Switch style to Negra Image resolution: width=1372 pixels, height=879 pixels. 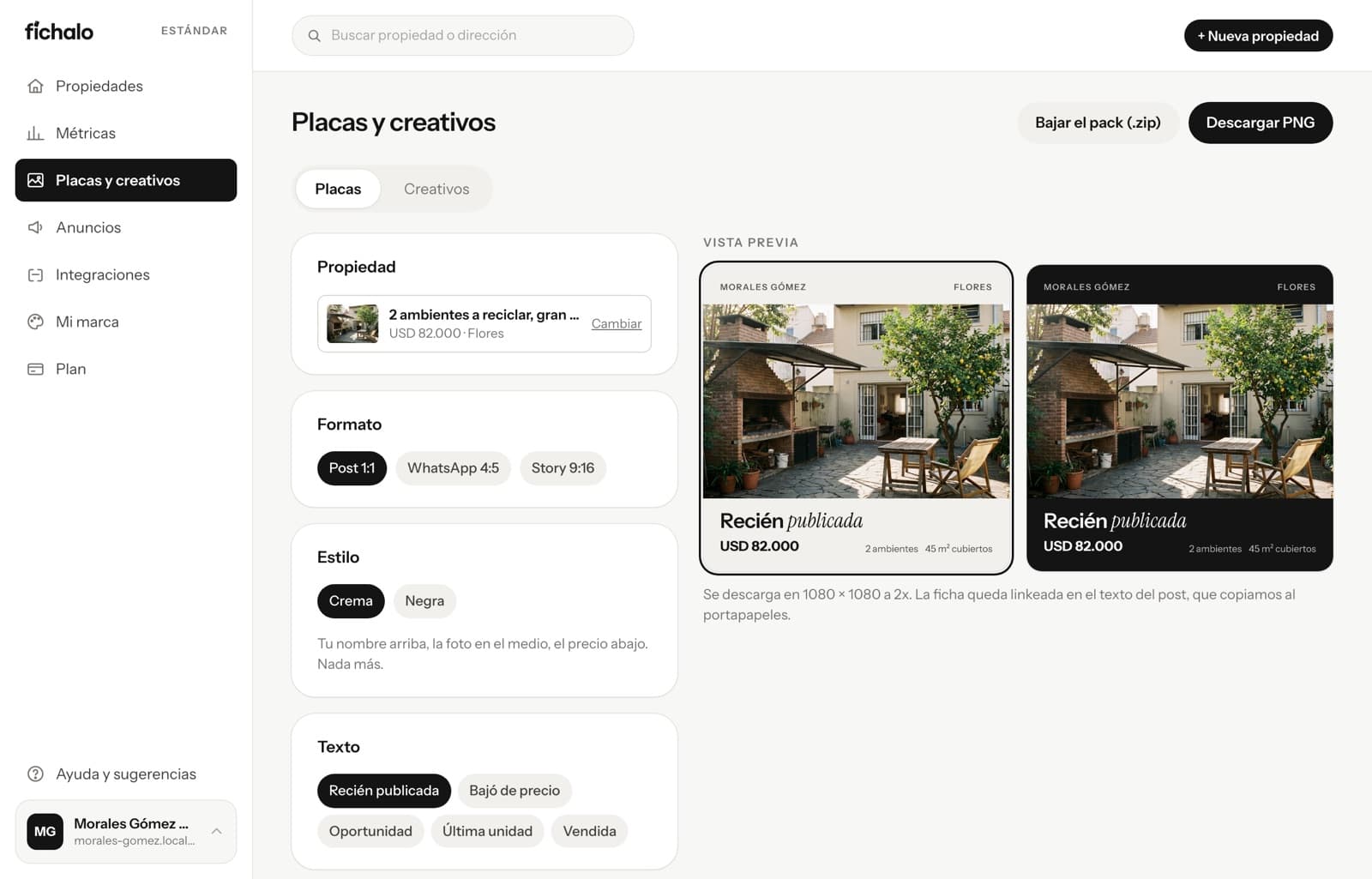(x=424, y=601)
